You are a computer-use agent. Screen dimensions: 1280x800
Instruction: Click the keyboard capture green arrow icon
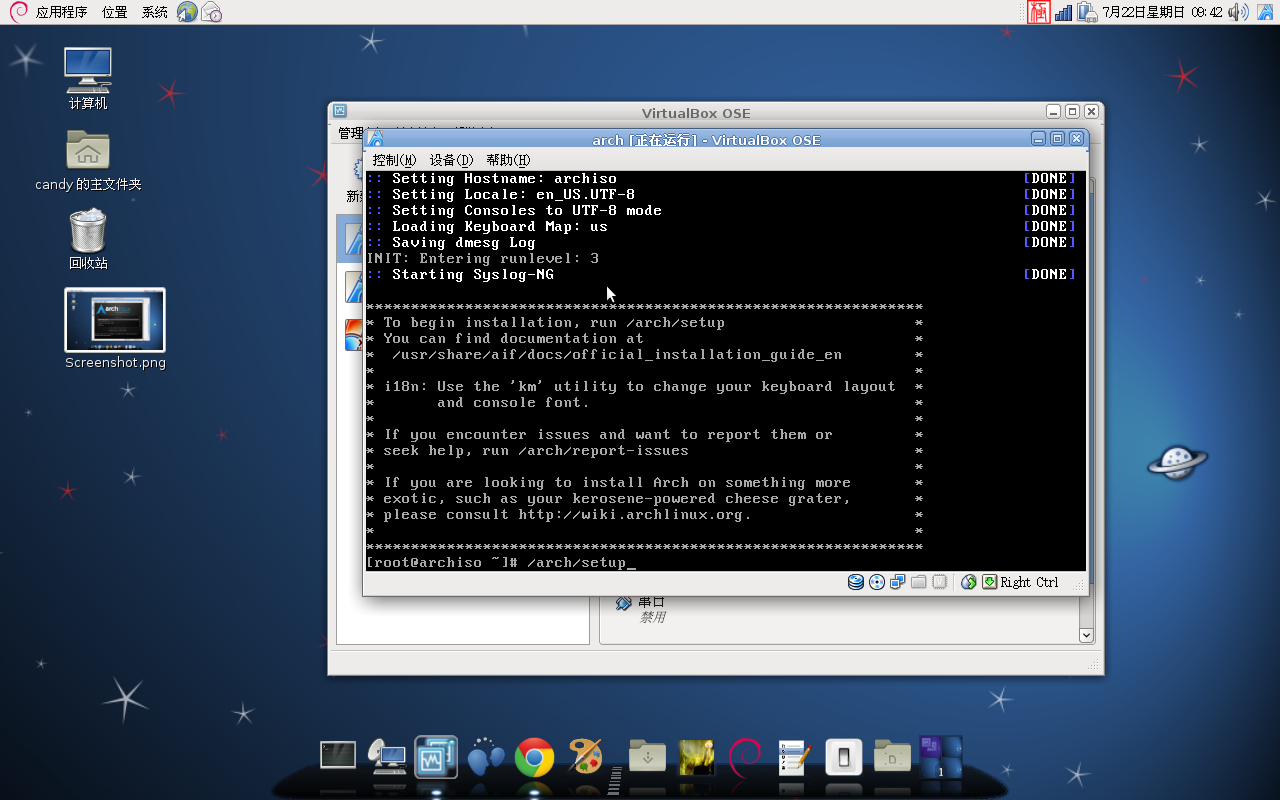point(989,582)
